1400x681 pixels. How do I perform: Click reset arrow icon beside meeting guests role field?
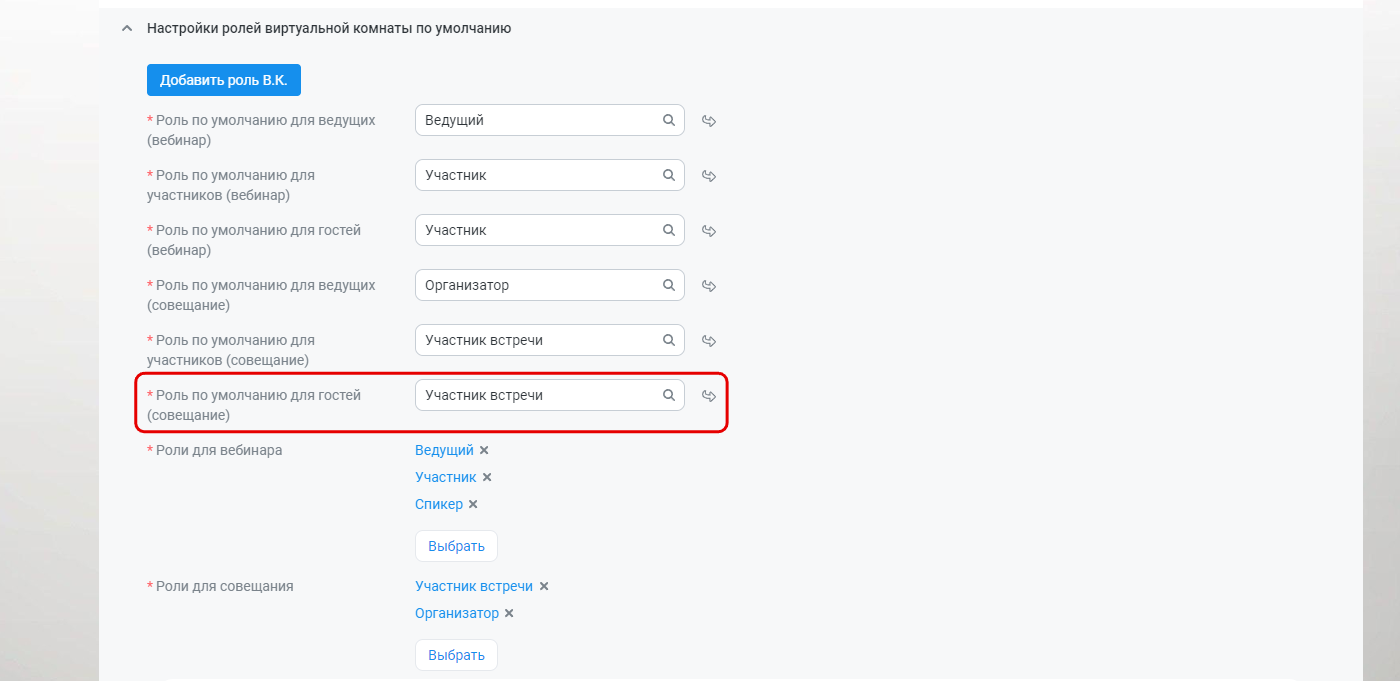point(709,396)
